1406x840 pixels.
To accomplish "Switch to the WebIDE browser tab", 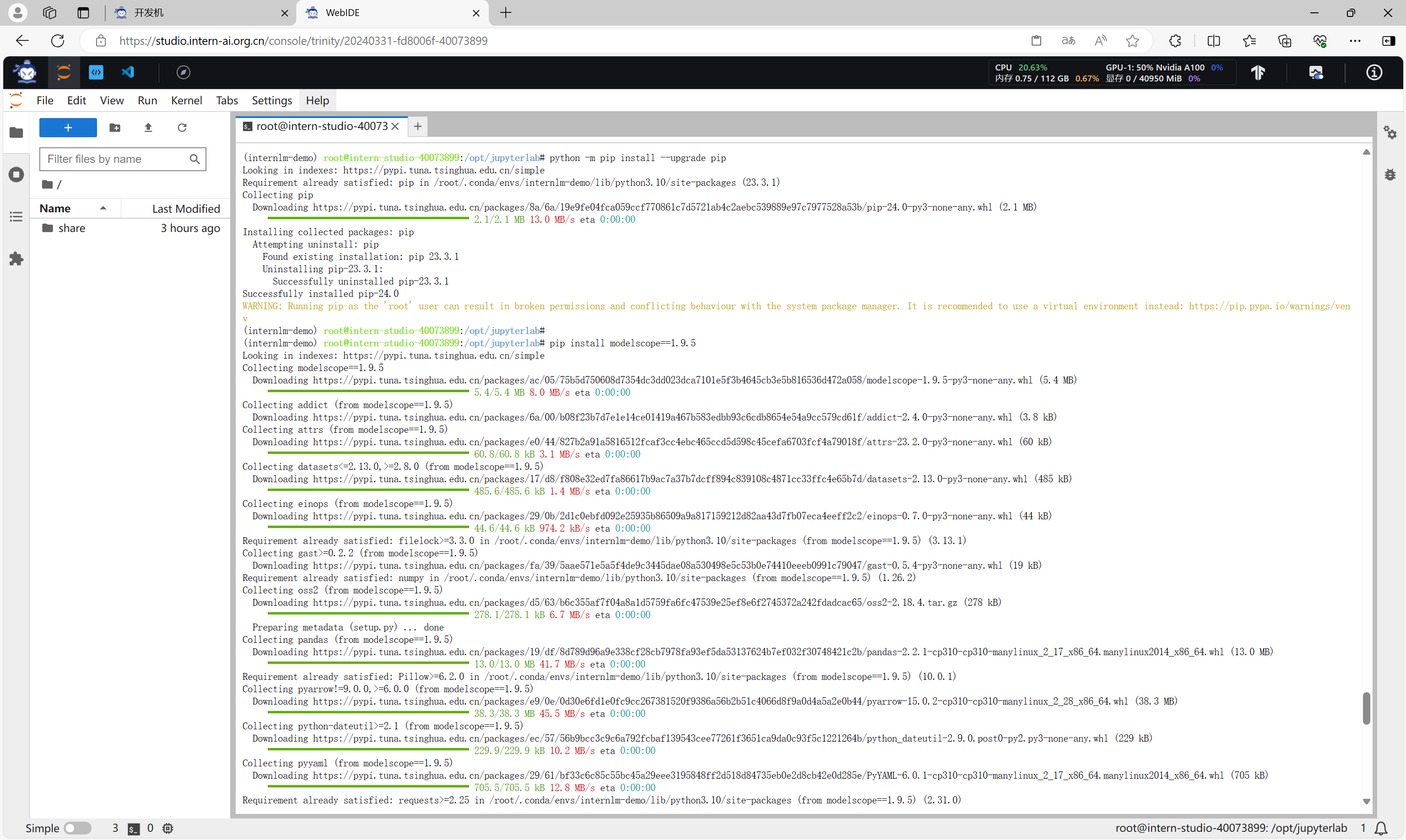I will click(393, 12).
